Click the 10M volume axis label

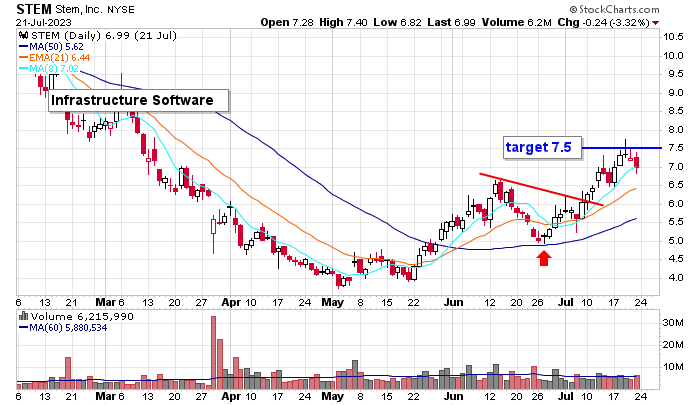674,367
